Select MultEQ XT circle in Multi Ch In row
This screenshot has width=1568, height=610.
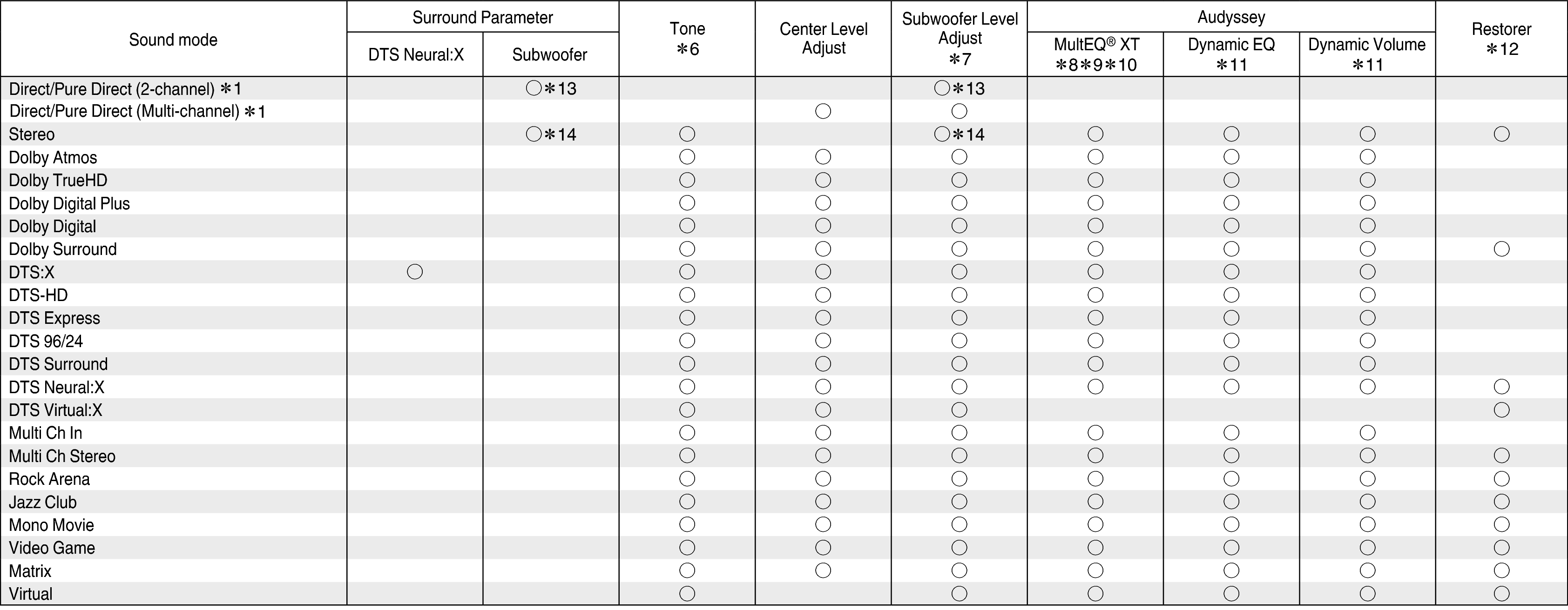click(1095, 433)
